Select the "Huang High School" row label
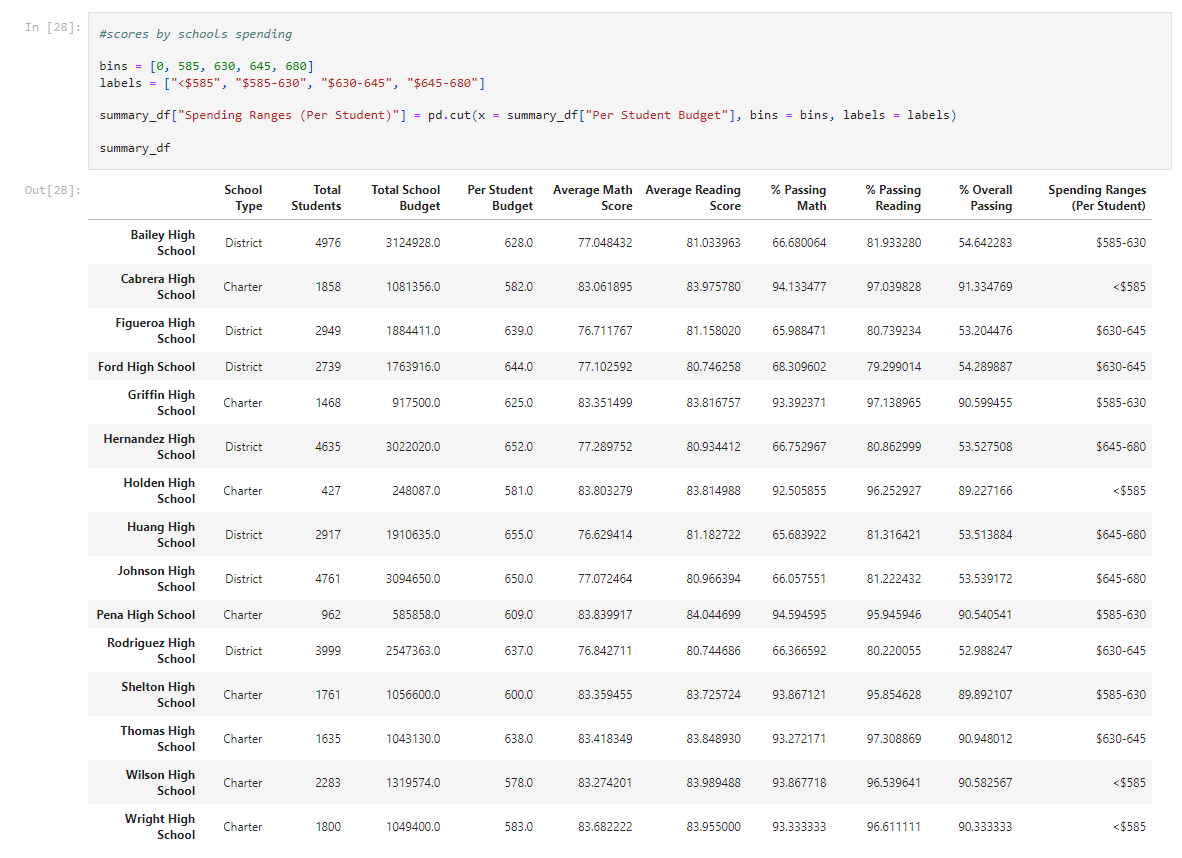1182x858 pixels. click(161, 535)
